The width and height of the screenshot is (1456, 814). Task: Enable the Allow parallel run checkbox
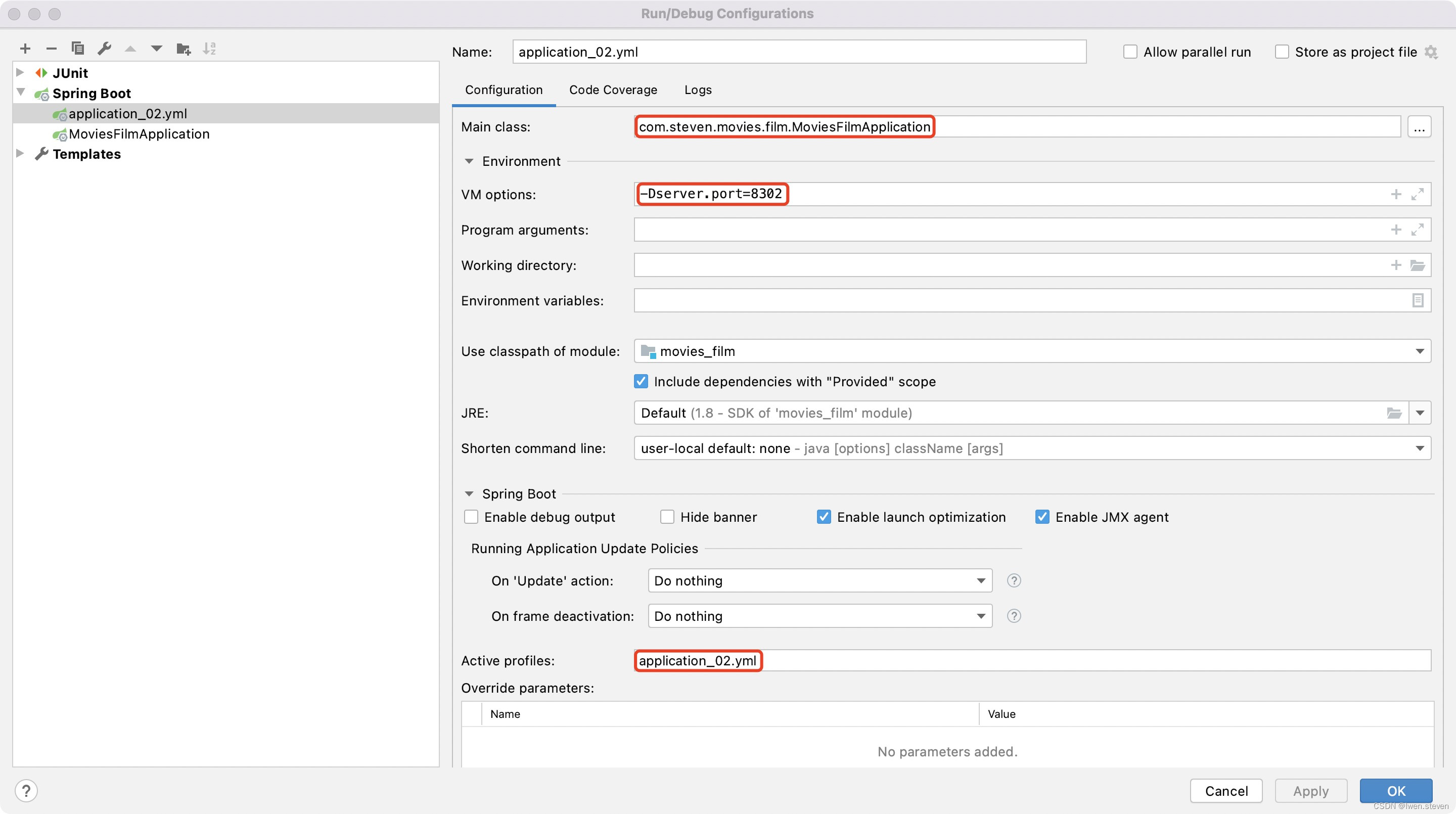coord(1130,52)
